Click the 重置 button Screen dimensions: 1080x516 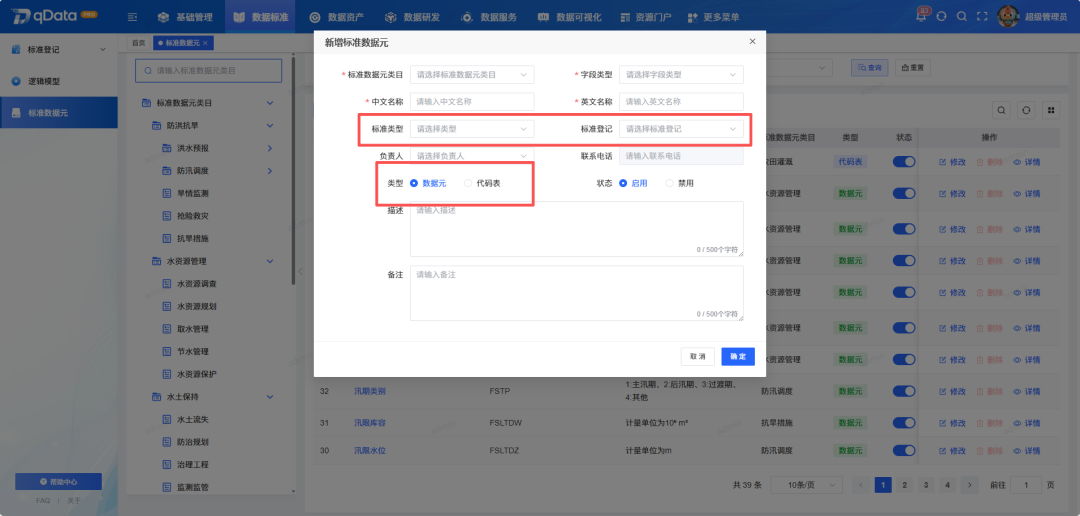coord(913,68)
